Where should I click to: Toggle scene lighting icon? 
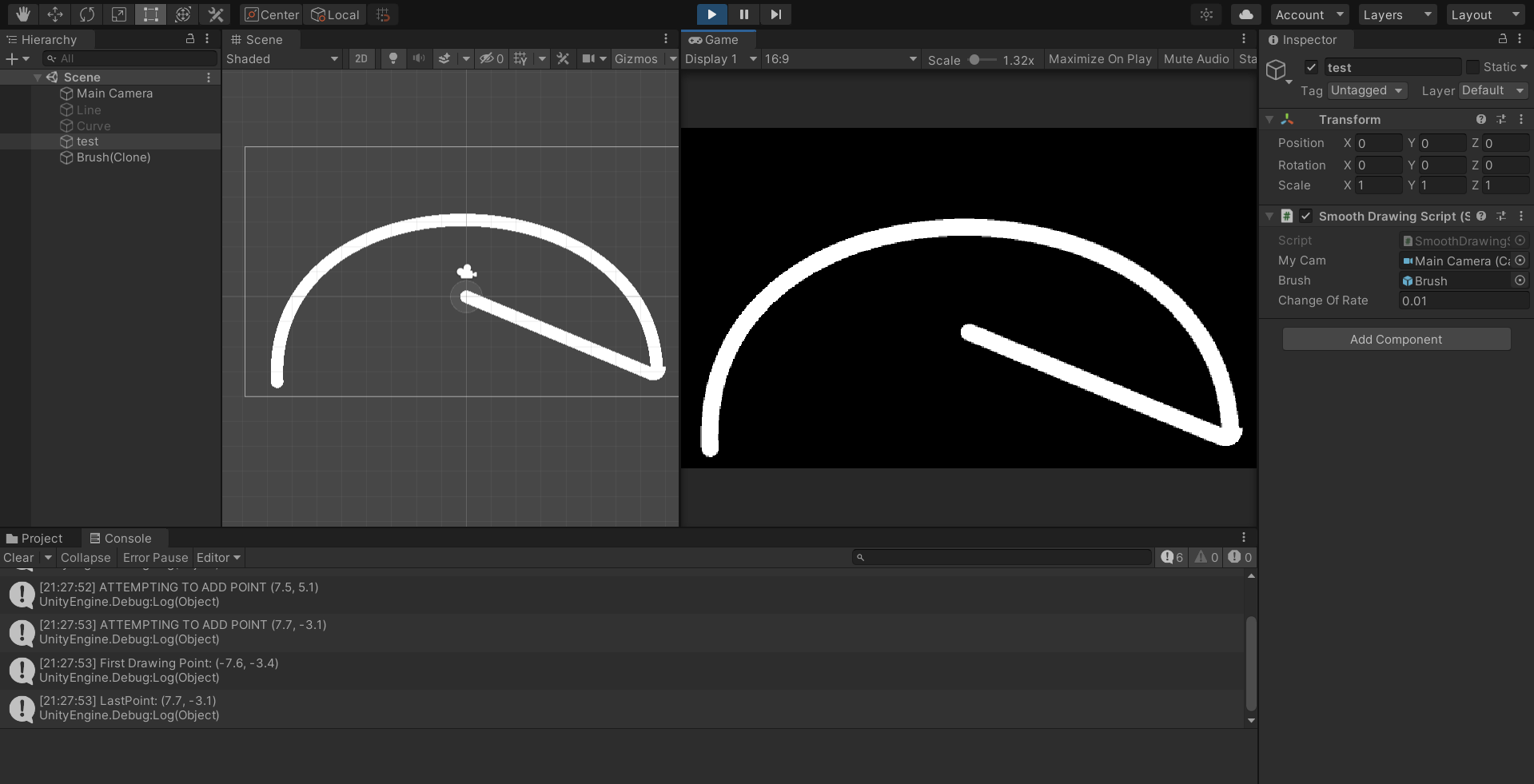pyautogui.click(x=392, y=58)
